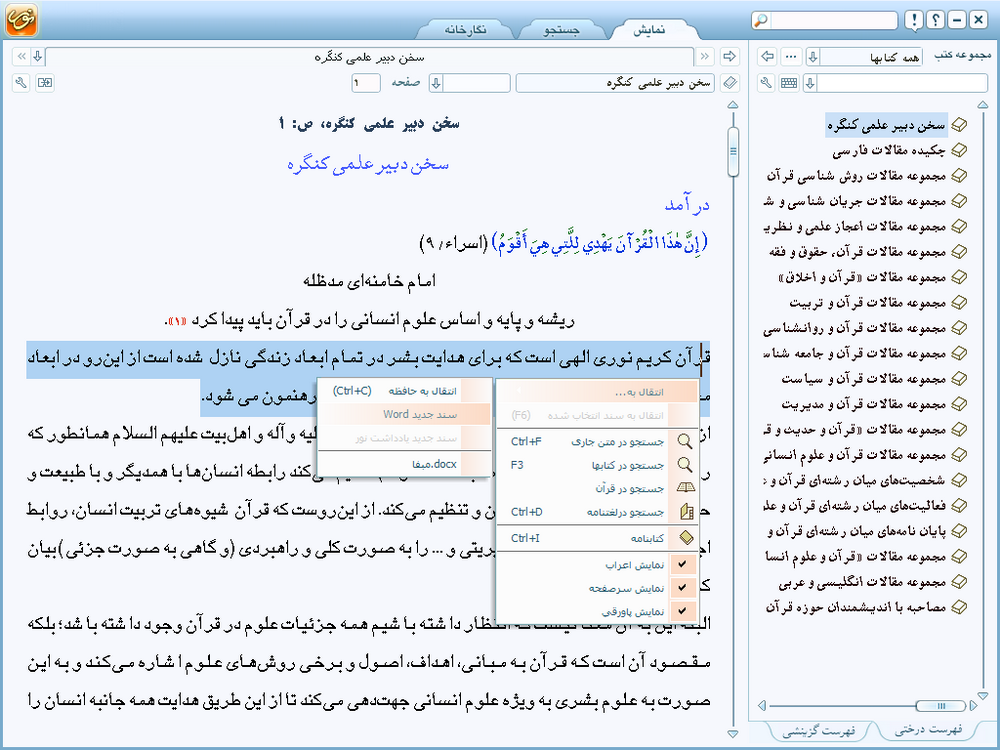The width and height of the screenshot is (1000, 750).
Task: Click the book list filter input field
Action: coord(902,83)
